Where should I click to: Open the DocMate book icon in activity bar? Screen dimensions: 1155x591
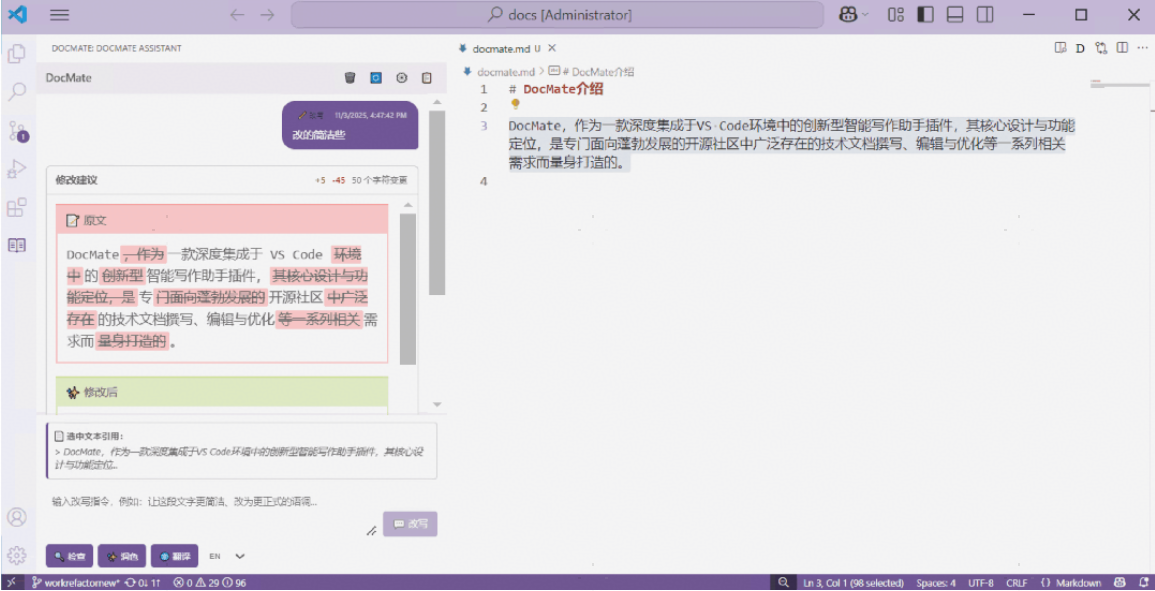[x=17, y=245]
